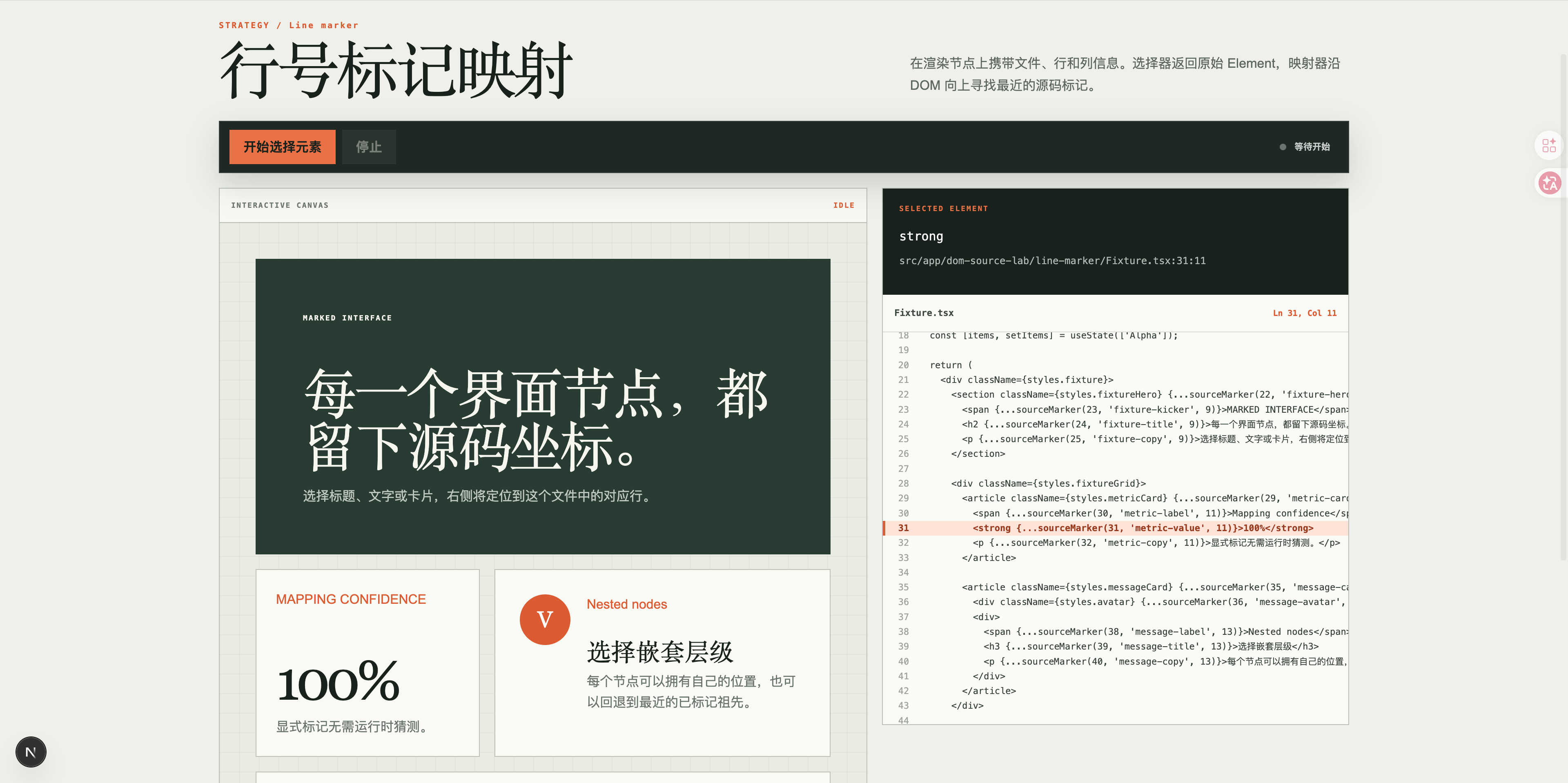The image size is (1568, 783).
Task: Start selecting elements with 开始选择元素 button
Action: pos(283,147)
